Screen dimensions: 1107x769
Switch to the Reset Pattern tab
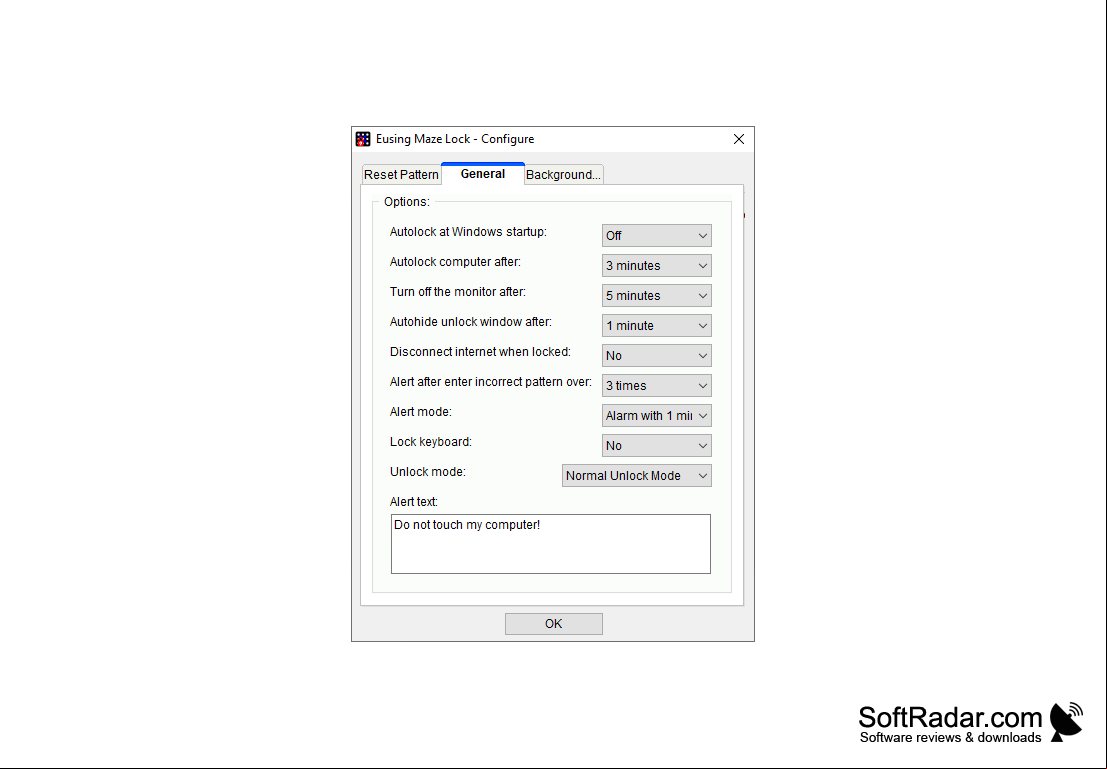tap(401, 174)
